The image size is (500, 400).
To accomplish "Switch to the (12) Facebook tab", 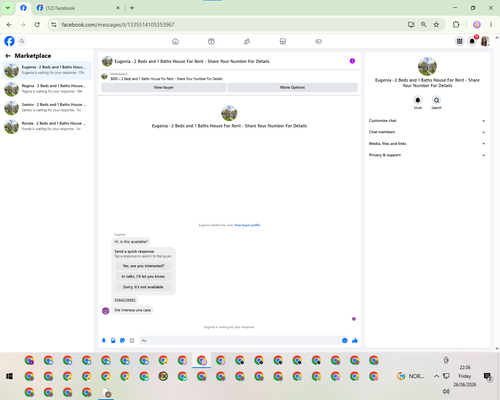I will [x=78, y=8].
